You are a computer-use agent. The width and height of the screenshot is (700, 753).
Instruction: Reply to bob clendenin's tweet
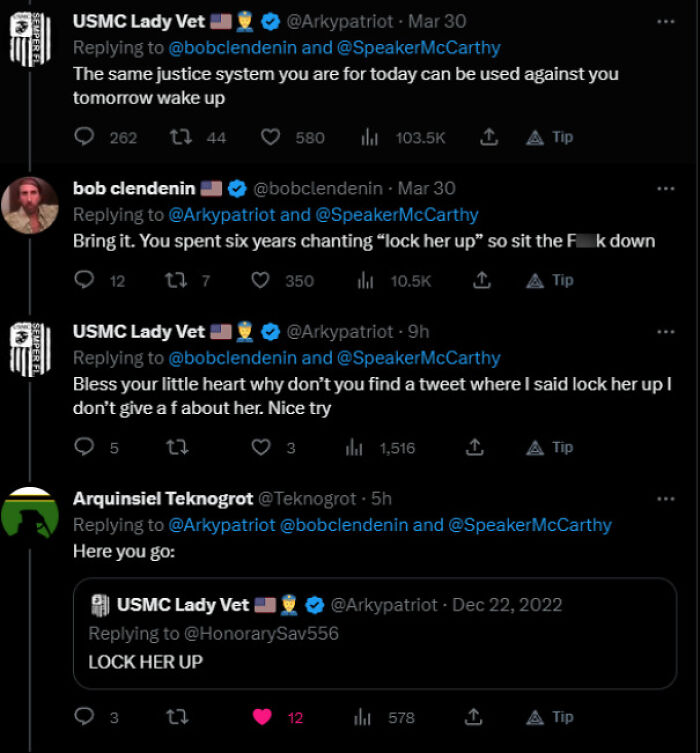pos(85,281)
